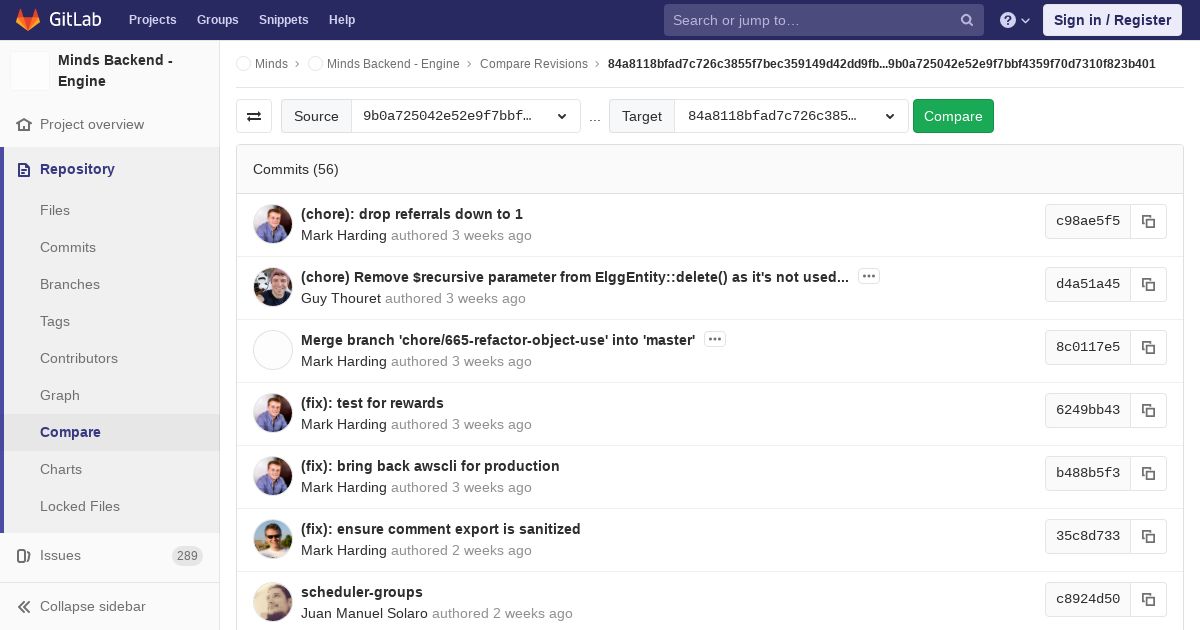Open commit c8924d50 hash link
This screenshot has width=1200, height=630.
tap(1088, 599)
